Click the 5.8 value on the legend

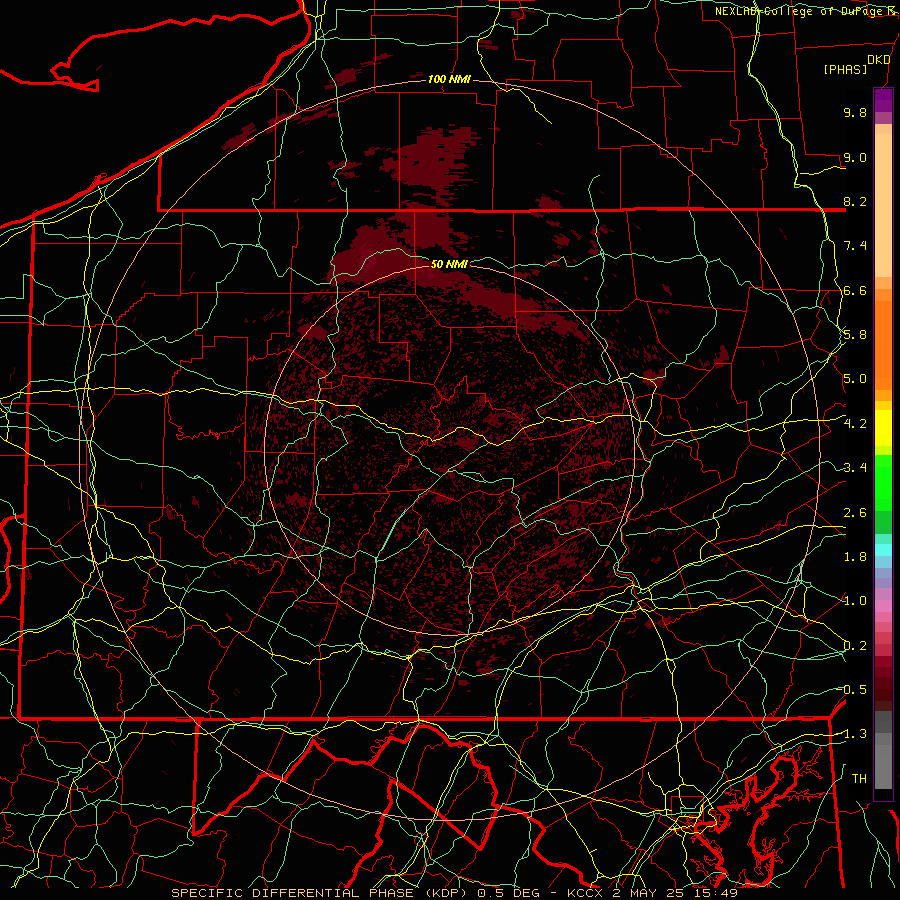pyautogui.click(x=855, y=335)
